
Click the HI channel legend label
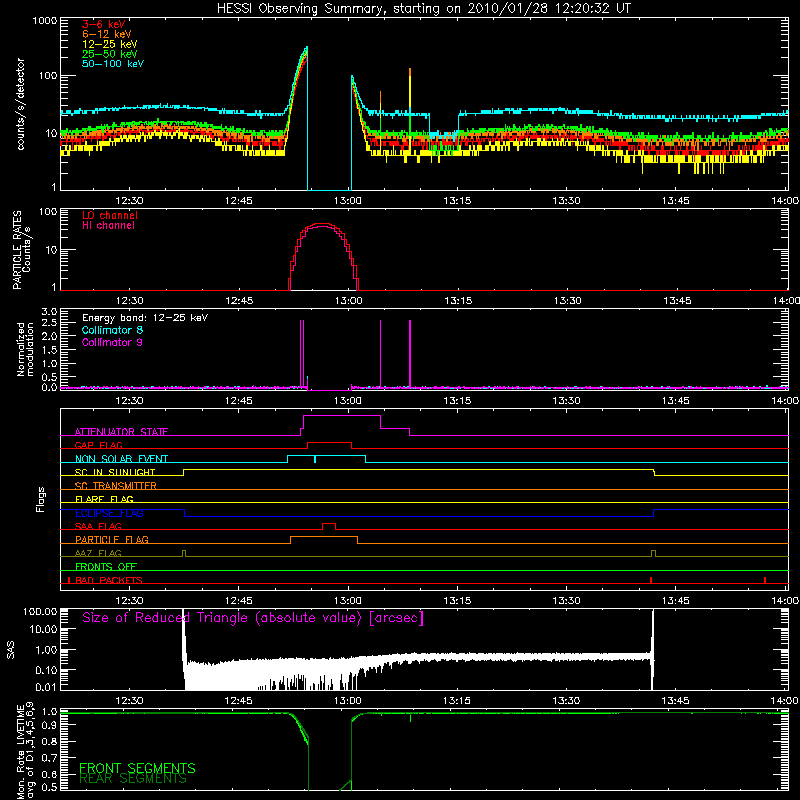pyautogui.click(x=108, y=225)
